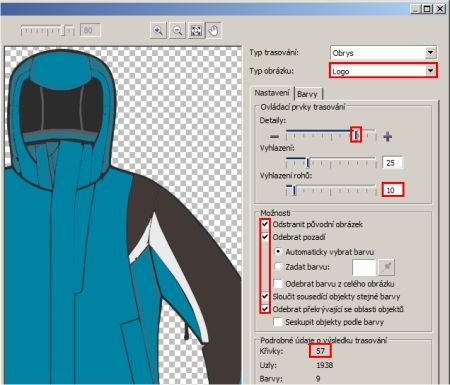The height and width of the screenshot is (385, 450).
Task: Click the Vyhlazení value field showing 25
Action: (393, 163)
